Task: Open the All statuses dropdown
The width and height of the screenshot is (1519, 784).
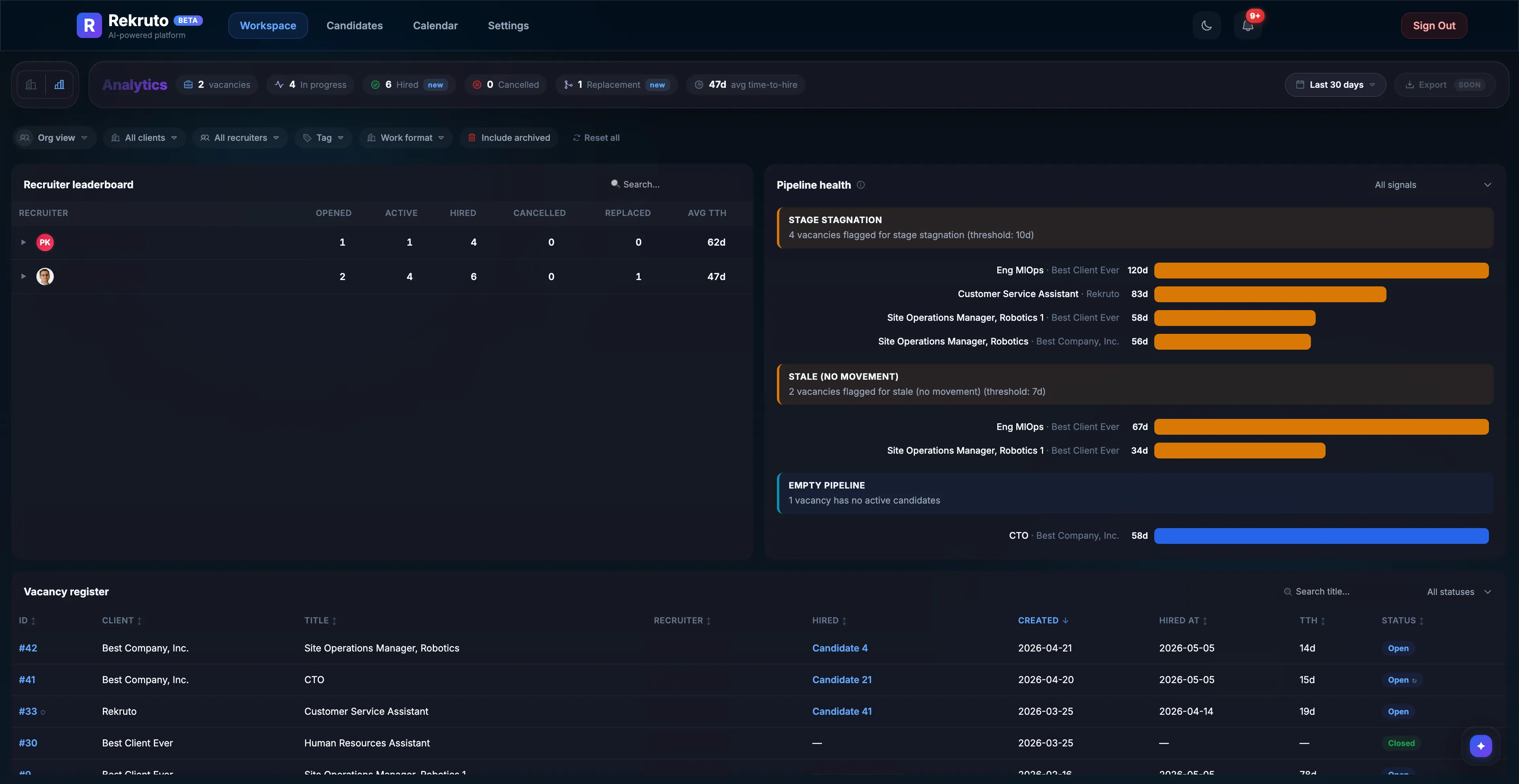Action: tap(1458, 592)
